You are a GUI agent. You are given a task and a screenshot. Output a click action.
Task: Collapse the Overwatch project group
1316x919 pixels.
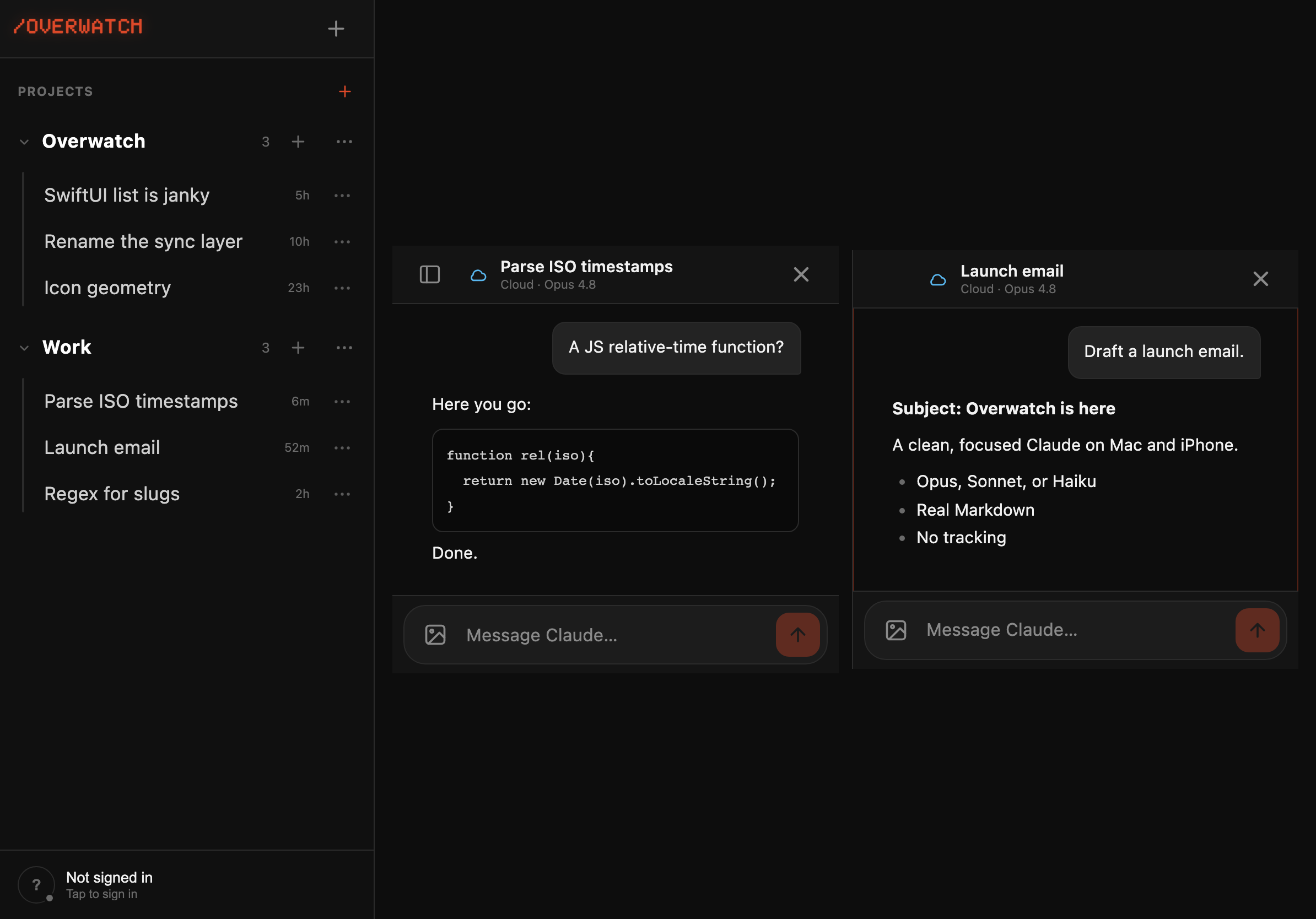coord(24,142)
